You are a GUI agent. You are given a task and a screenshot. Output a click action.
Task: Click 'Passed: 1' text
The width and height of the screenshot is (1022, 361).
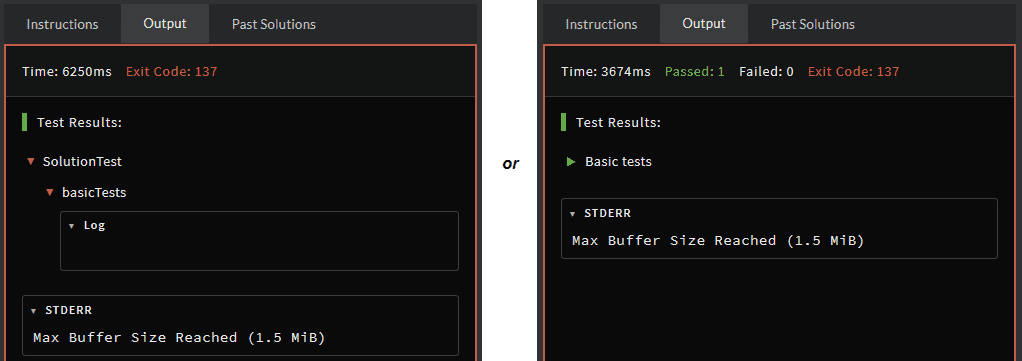coord(694,71)
